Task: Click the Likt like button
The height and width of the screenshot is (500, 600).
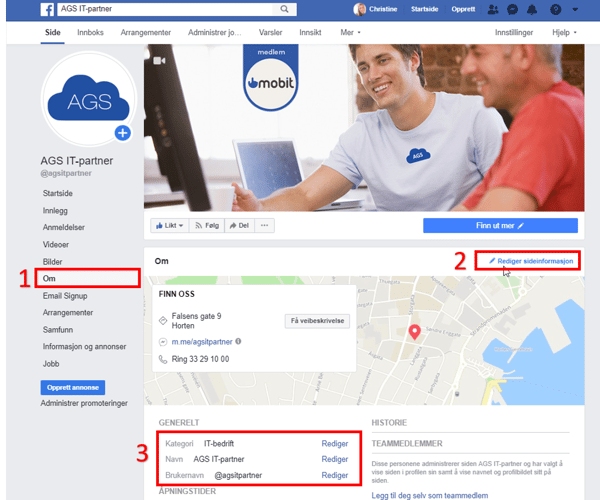Action: [170, 225]
